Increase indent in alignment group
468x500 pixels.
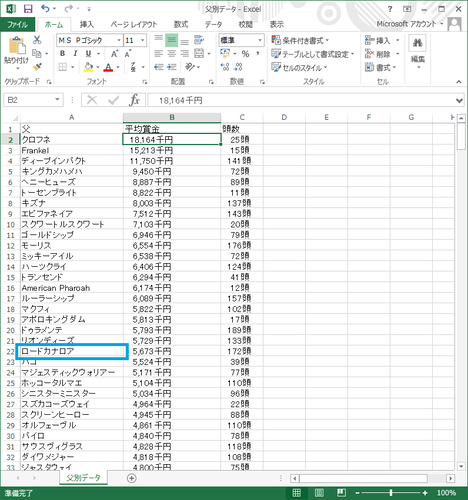(172, 67)
